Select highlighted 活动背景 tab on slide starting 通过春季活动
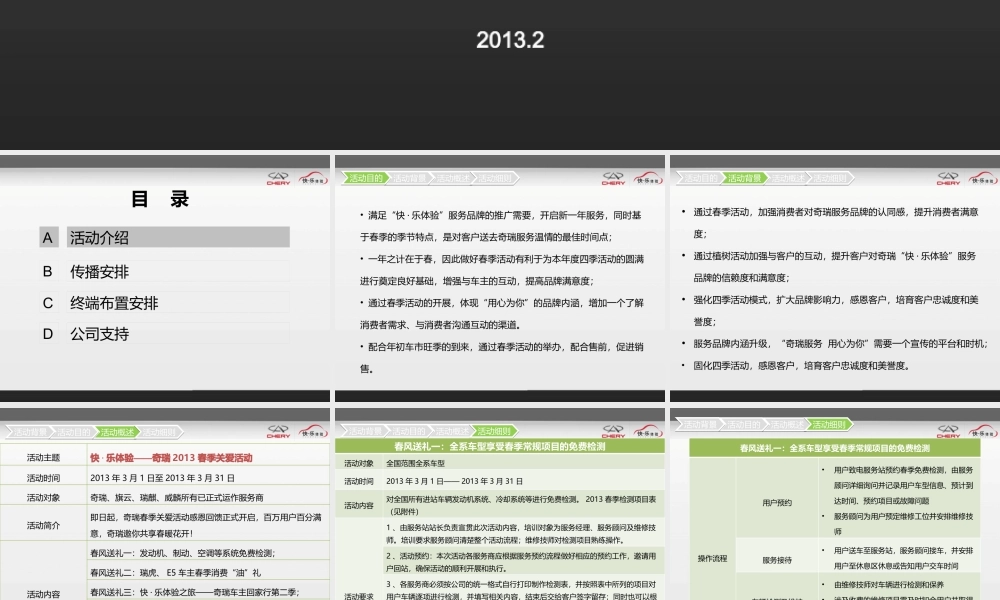Viewport: 1000px width, 600px height. (744, 178)
